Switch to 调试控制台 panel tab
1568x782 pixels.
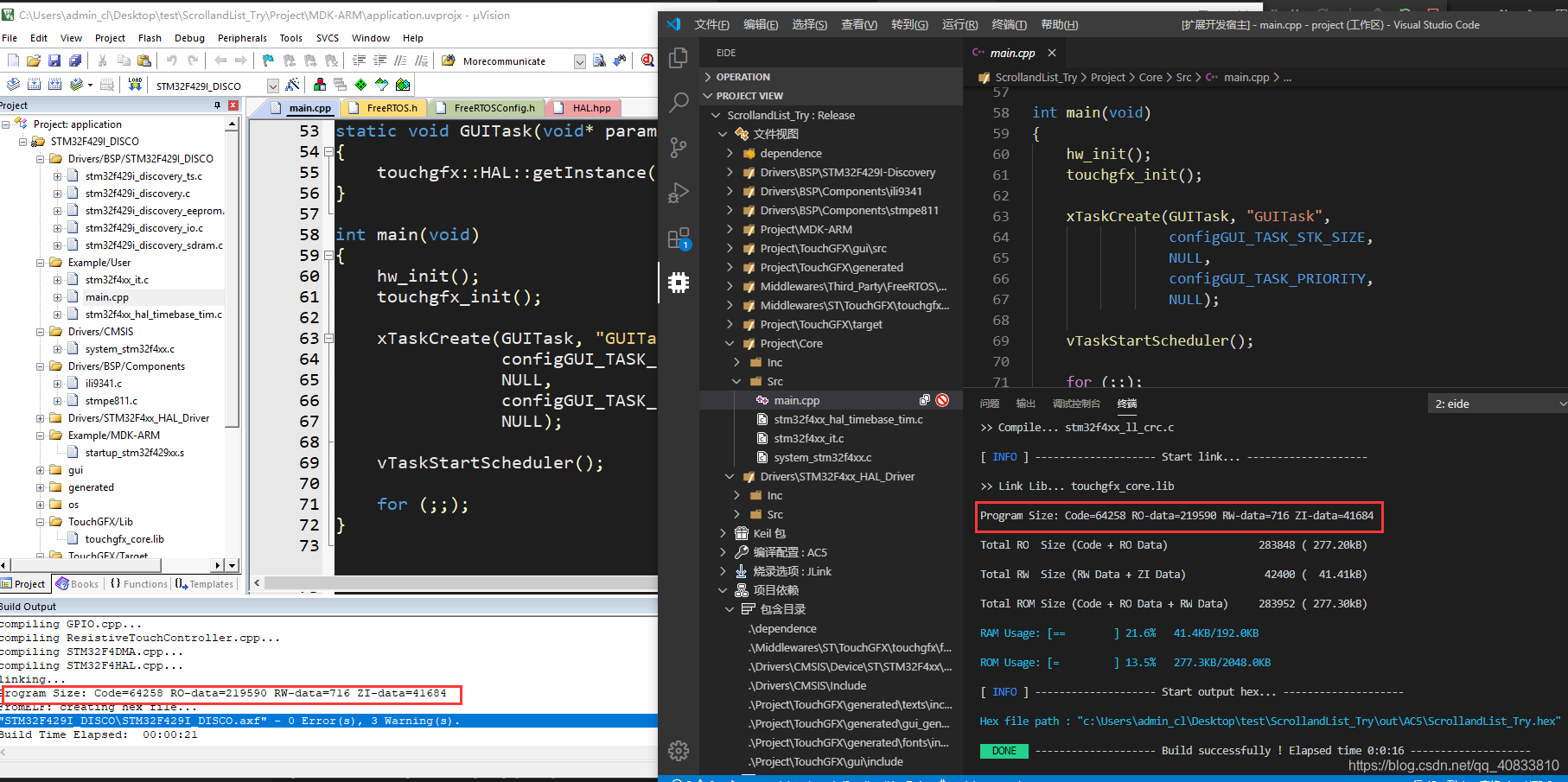pos(1076,404)
